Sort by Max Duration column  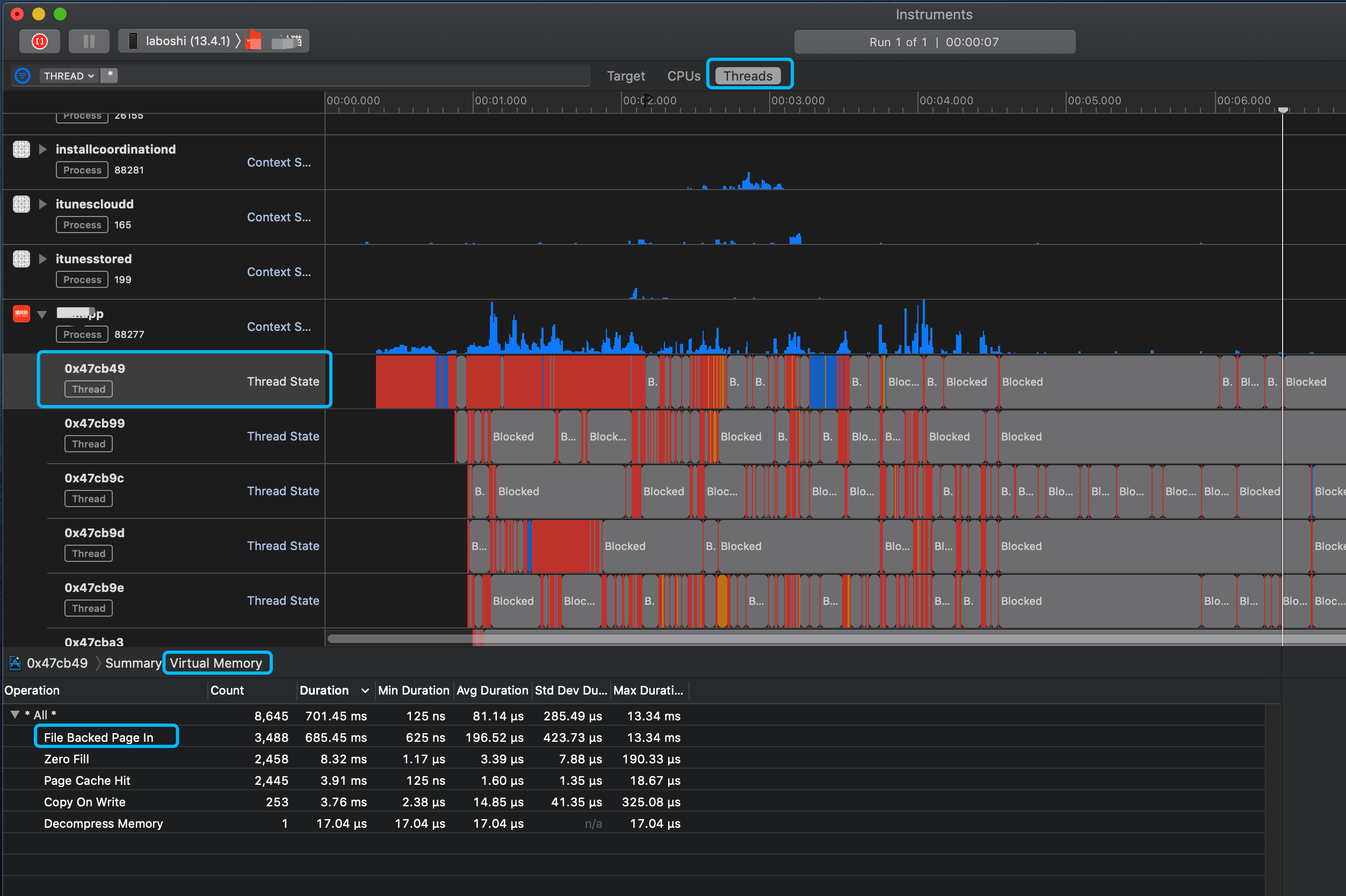pyautogui.click(x=649, y=690)
